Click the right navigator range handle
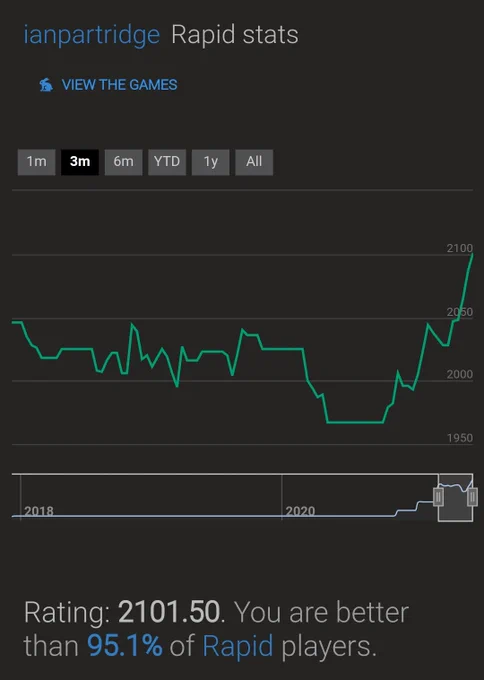Image resolution: width=484 pixels, height=680 pixels. pos(472,497)
